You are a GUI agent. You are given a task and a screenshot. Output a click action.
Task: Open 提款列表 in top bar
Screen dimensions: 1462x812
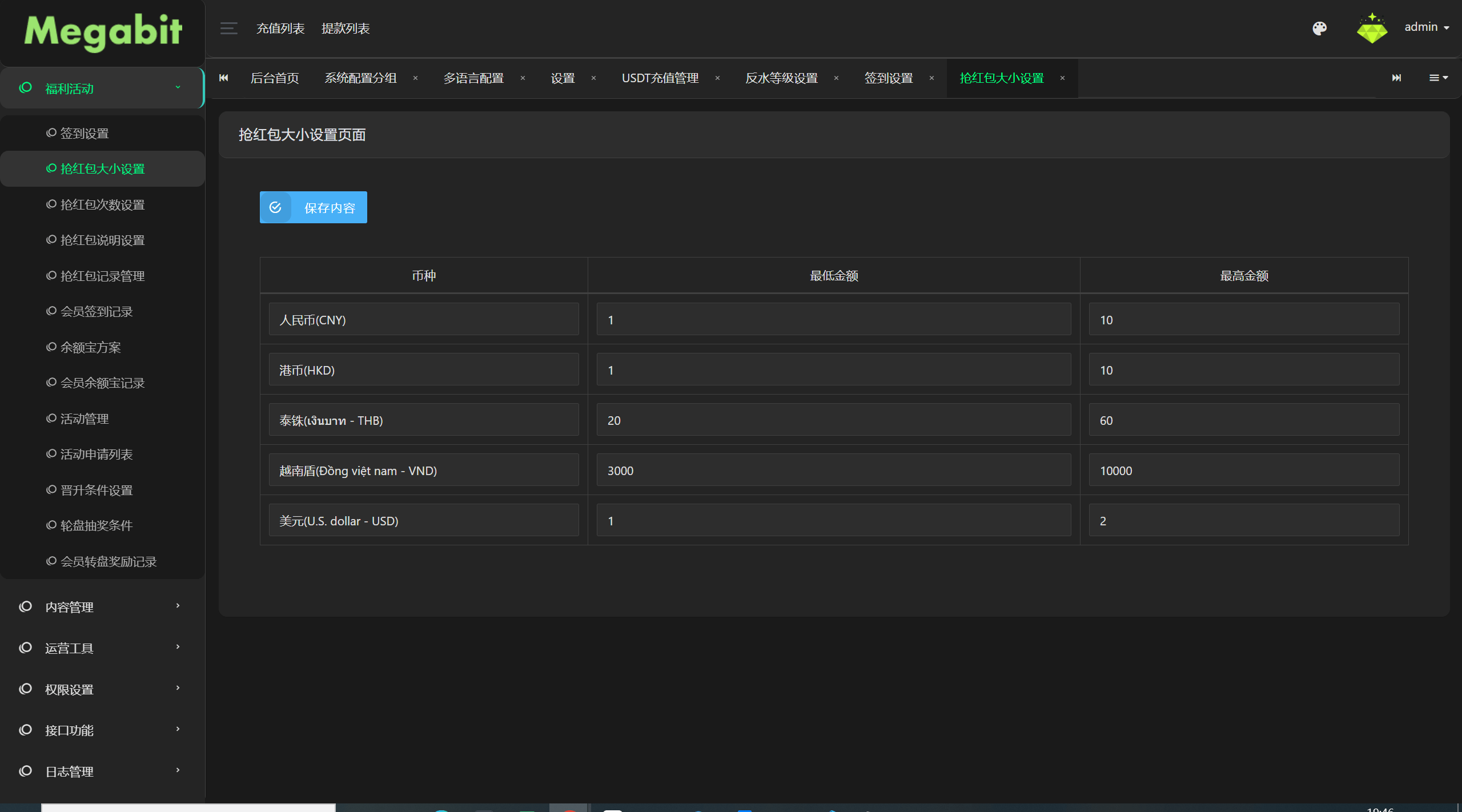[x=346, y=29]
